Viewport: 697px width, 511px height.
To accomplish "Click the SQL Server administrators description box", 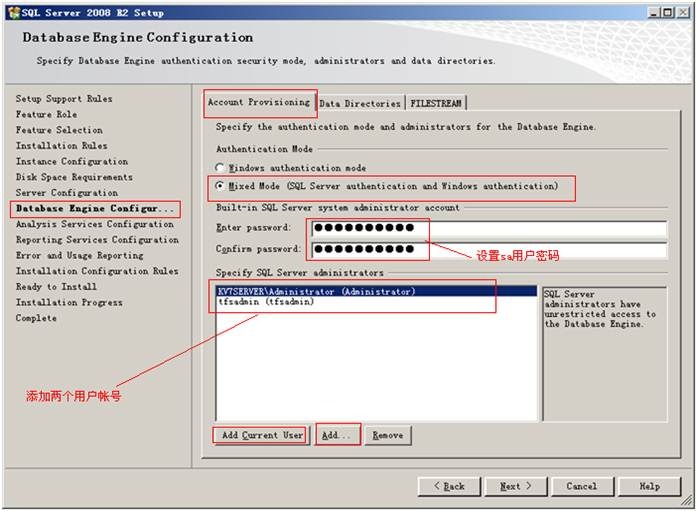I will click(x=605, y=354).
